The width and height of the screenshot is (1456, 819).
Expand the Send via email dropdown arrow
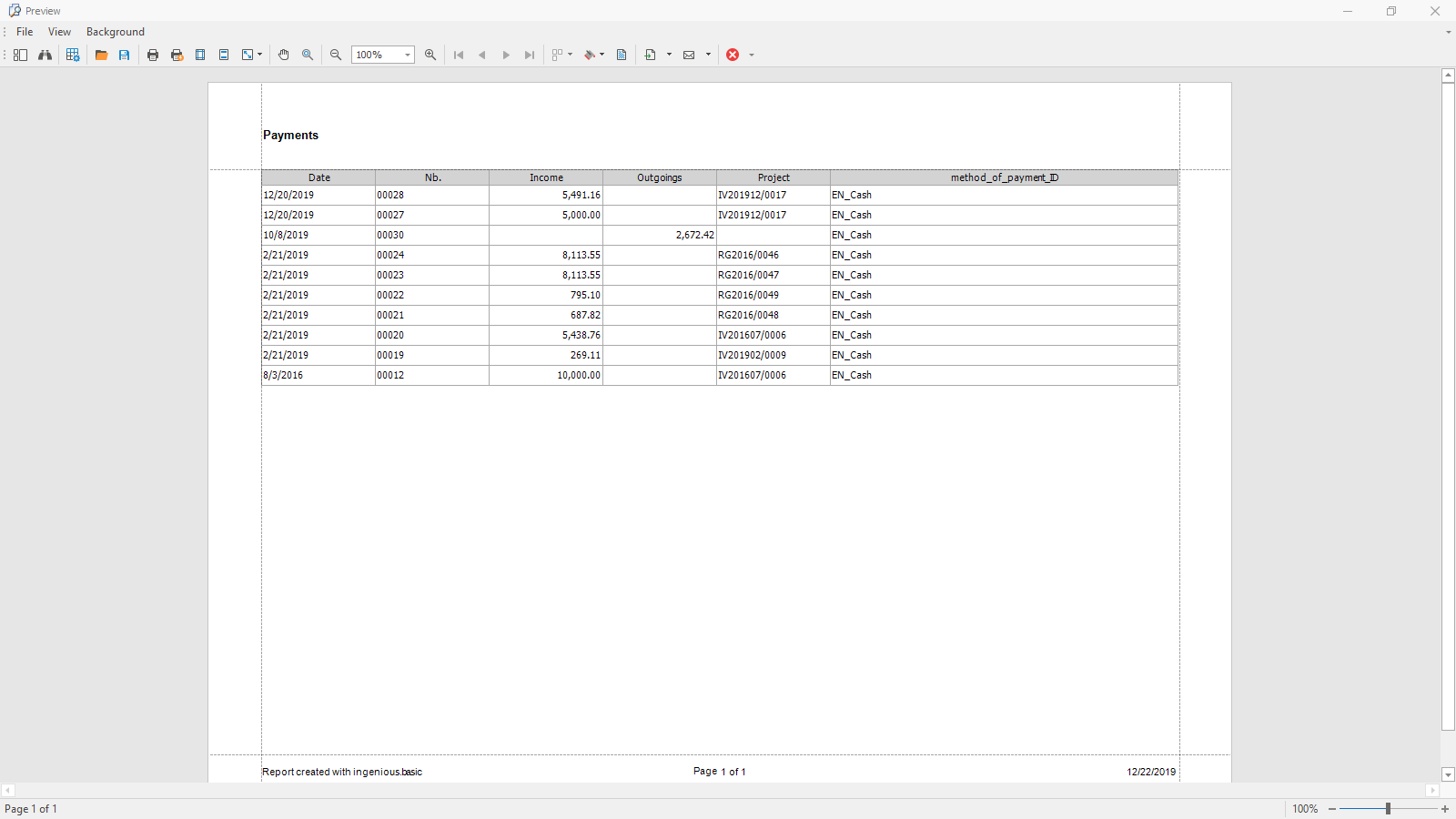tap(708, 55)
